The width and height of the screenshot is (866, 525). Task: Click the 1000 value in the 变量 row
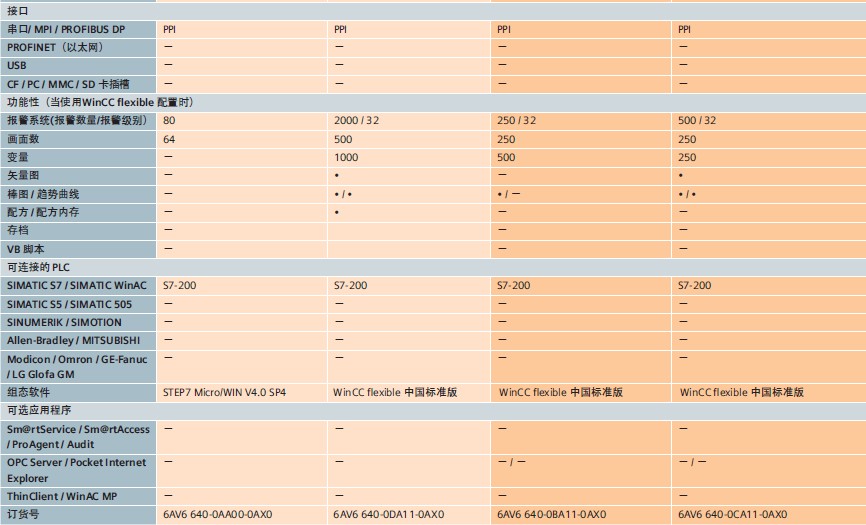coord(346,157)
